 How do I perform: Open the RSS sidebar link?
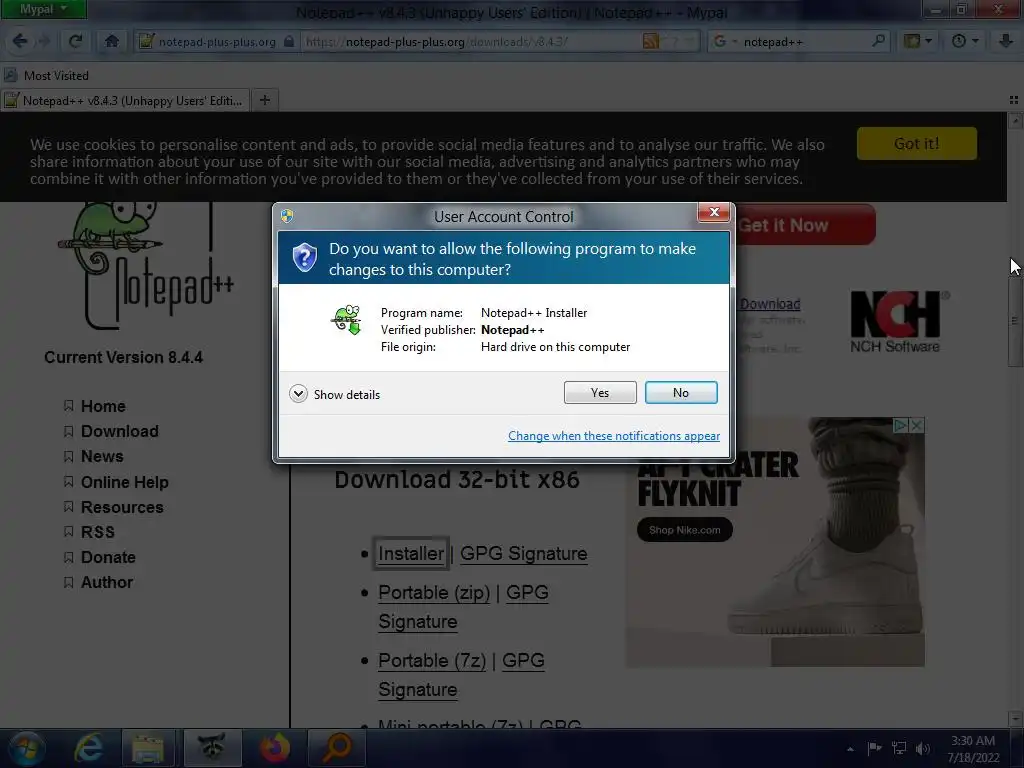[x=98, y=532]
